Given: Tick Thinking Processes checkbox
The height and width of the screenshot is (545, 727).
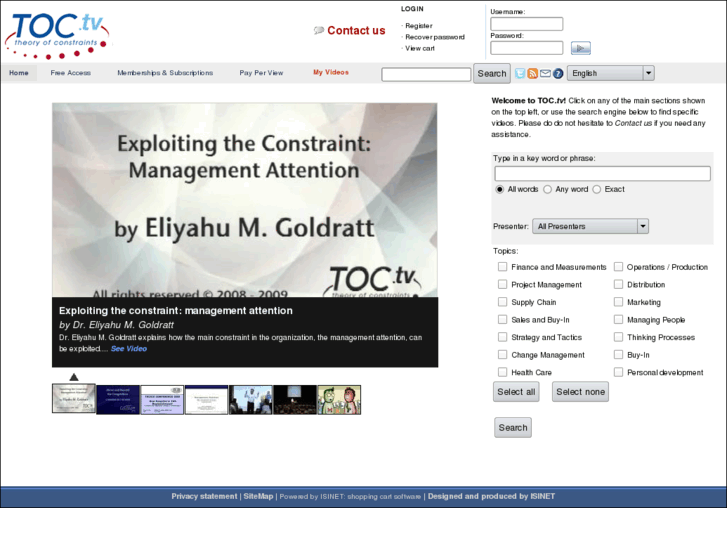Looking at the screenshot, I should (x=618, y=337).
